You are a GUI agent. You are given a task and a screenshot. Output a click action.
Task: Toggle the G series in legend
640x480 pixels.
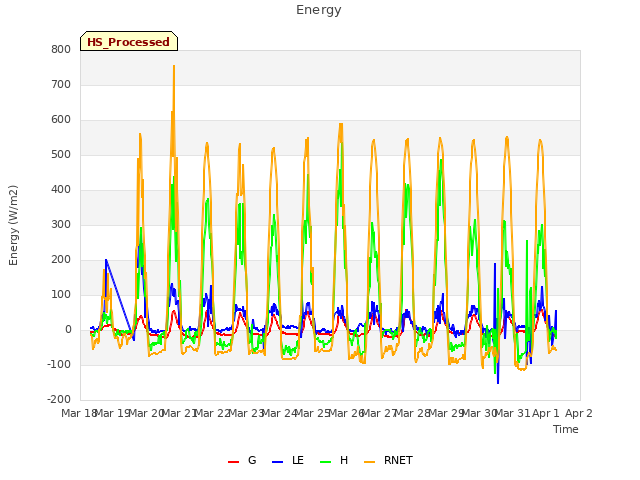pyautogui.click(x=242, y=460)
